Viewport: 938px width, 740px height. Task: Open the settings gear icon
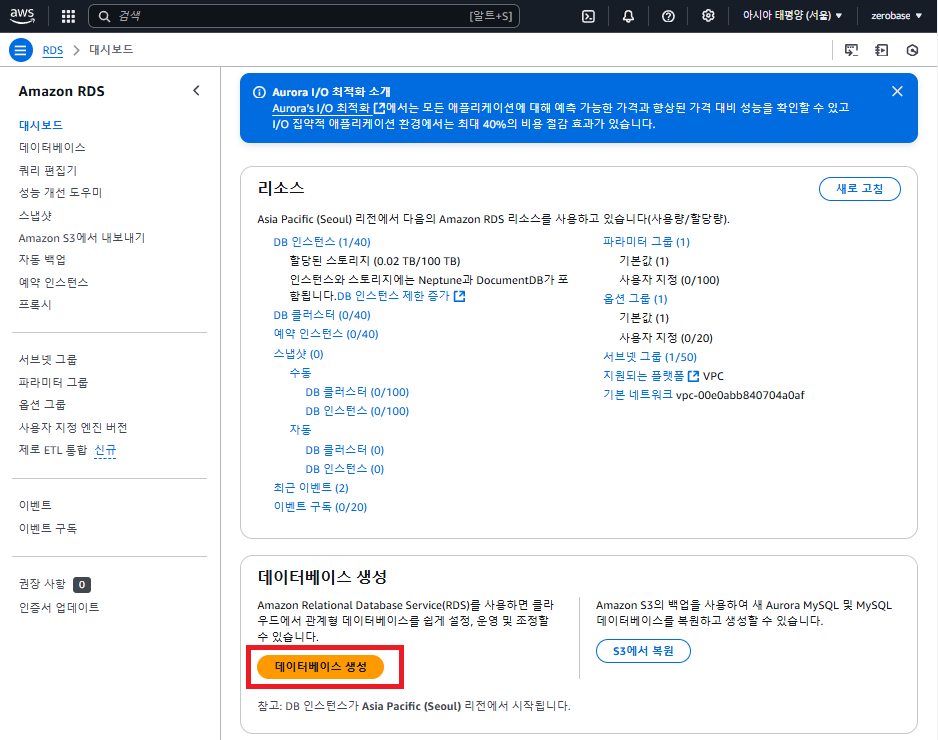[708, 16]
